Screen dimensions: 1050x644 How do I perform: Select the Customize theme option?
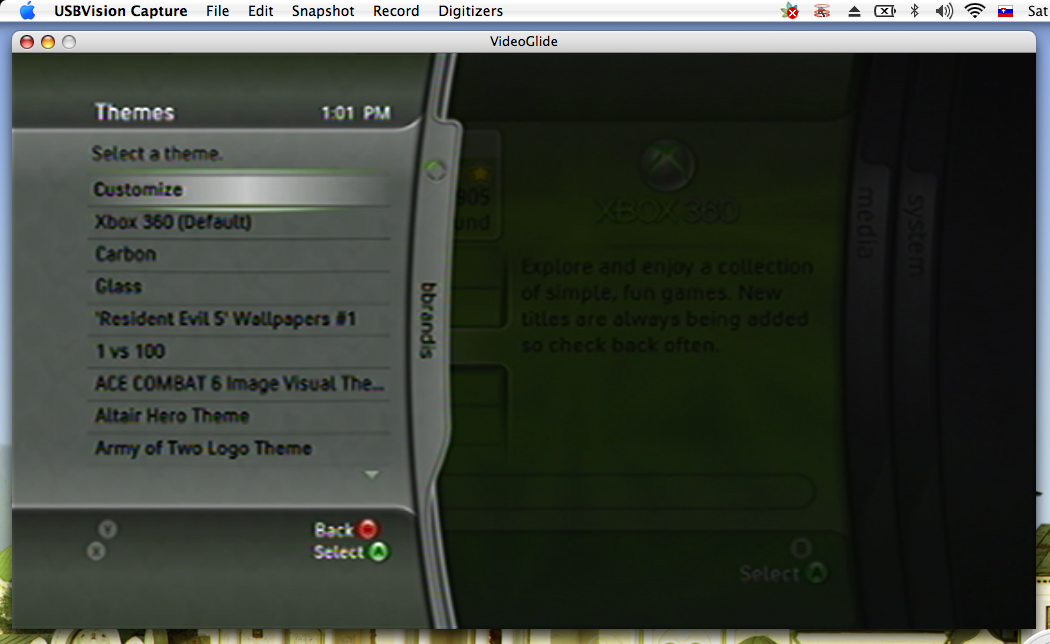pyautogui.click(x=239, y=190)
